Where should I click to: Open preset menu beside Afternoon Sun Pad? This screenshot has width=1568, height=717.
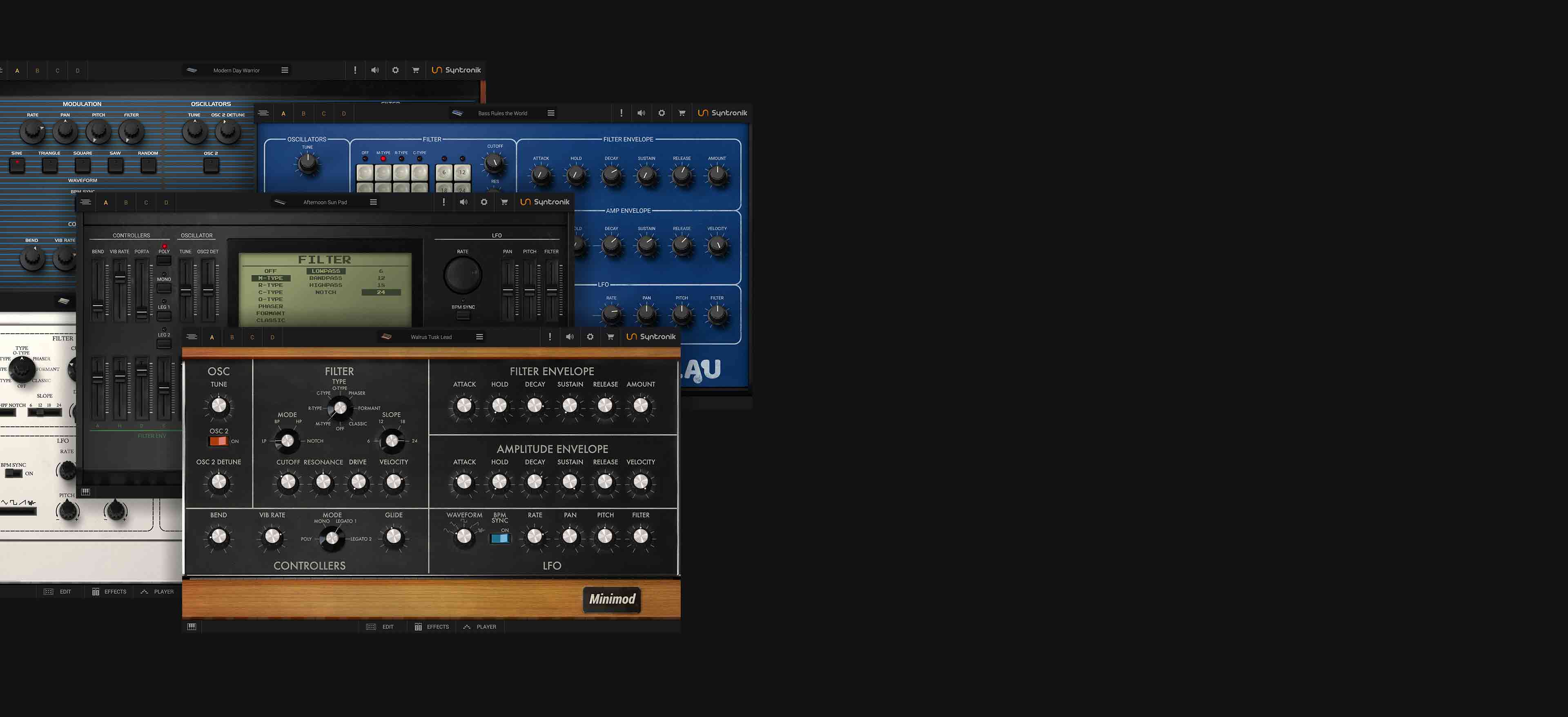(373, 202)
